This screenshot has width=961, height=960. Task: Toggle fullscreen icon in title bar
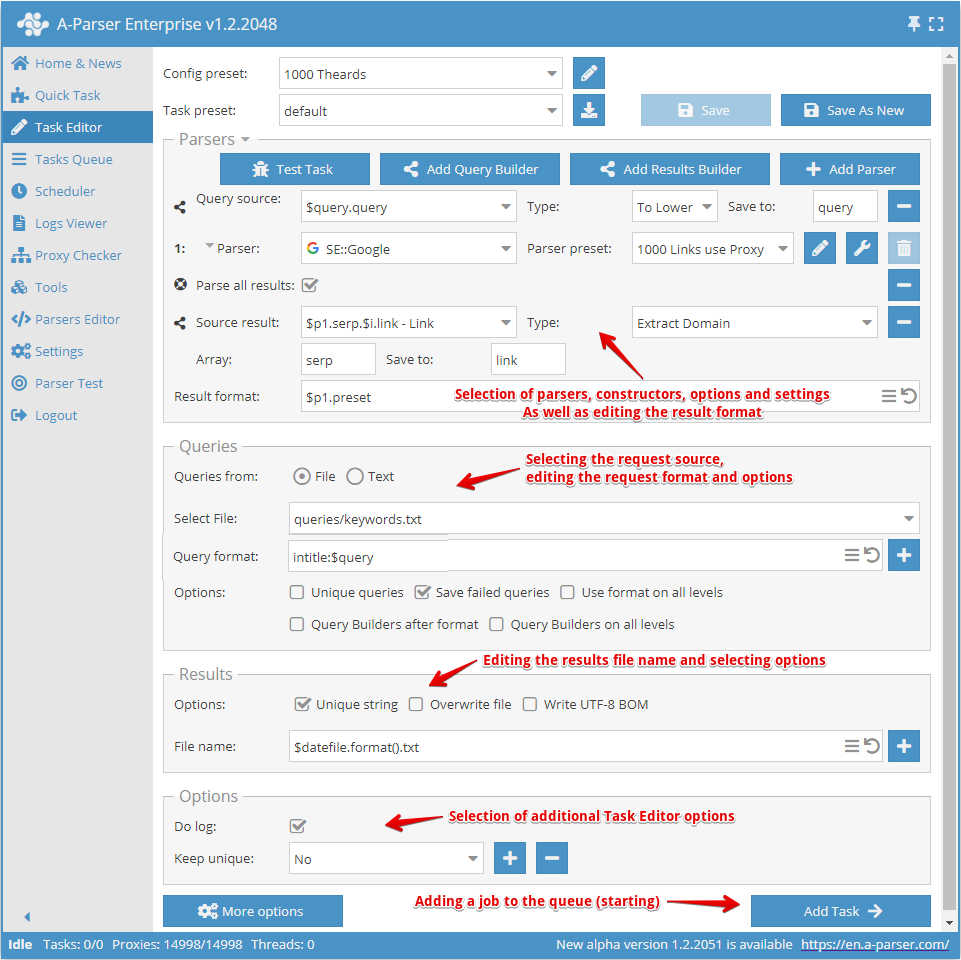pyautogui.click(x=936, y=24)
